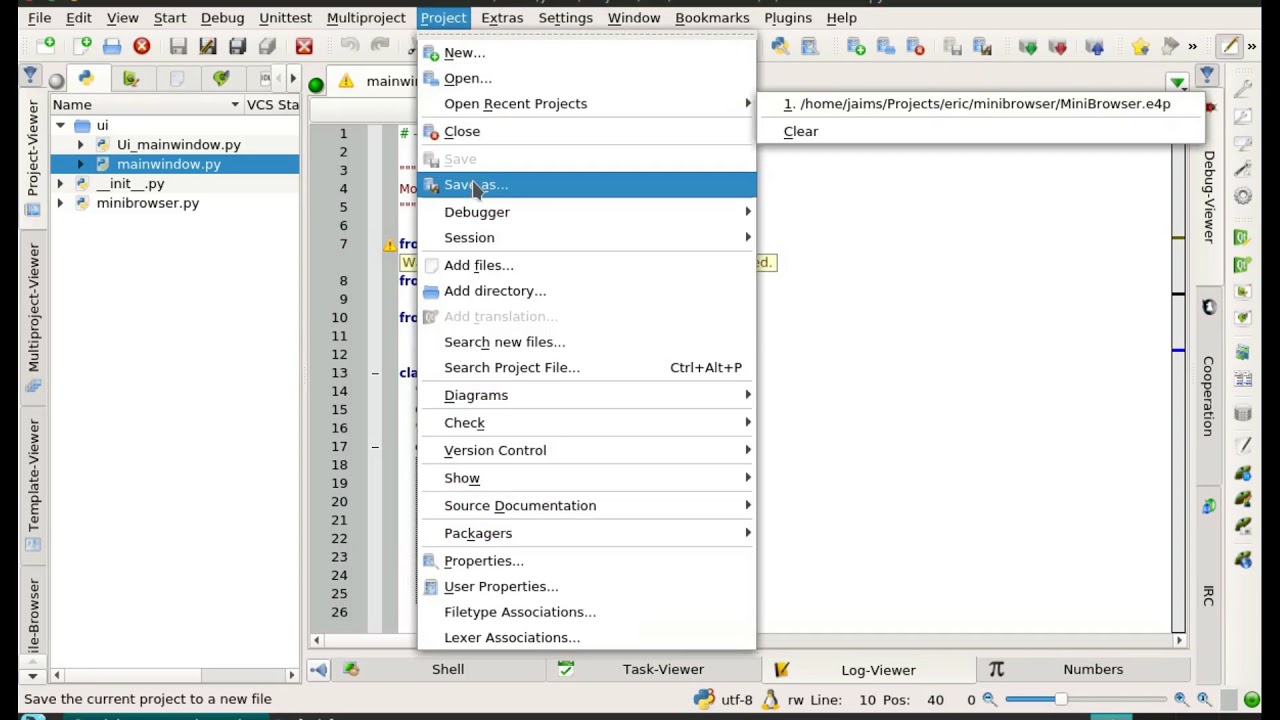Open the Packagers submenu
Screen dimensions: 1280x720
(587, 533)
